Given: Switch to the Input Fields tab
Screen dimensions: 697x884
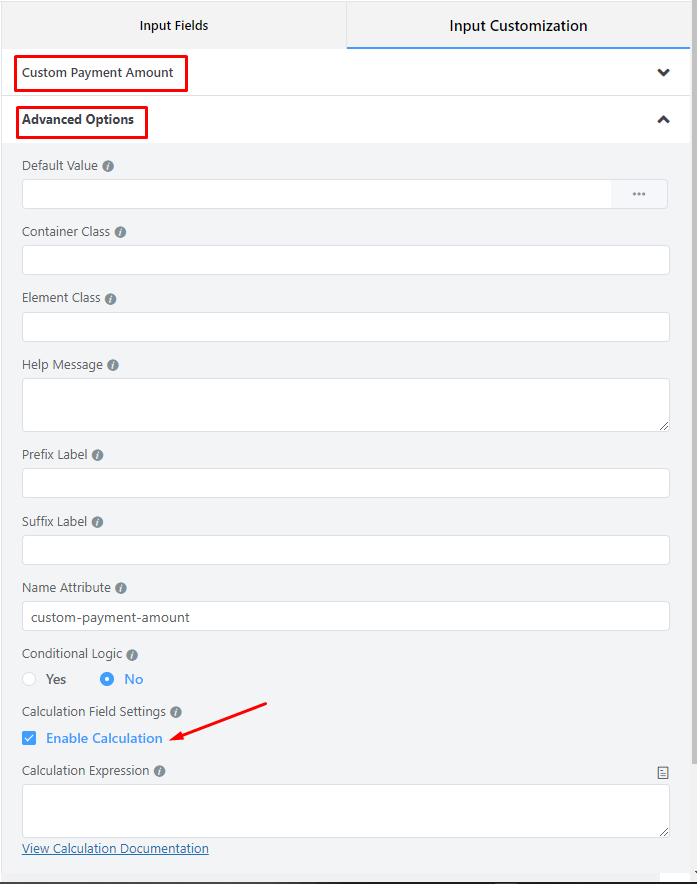Looking at the screenshot, I should coord(174,26).
